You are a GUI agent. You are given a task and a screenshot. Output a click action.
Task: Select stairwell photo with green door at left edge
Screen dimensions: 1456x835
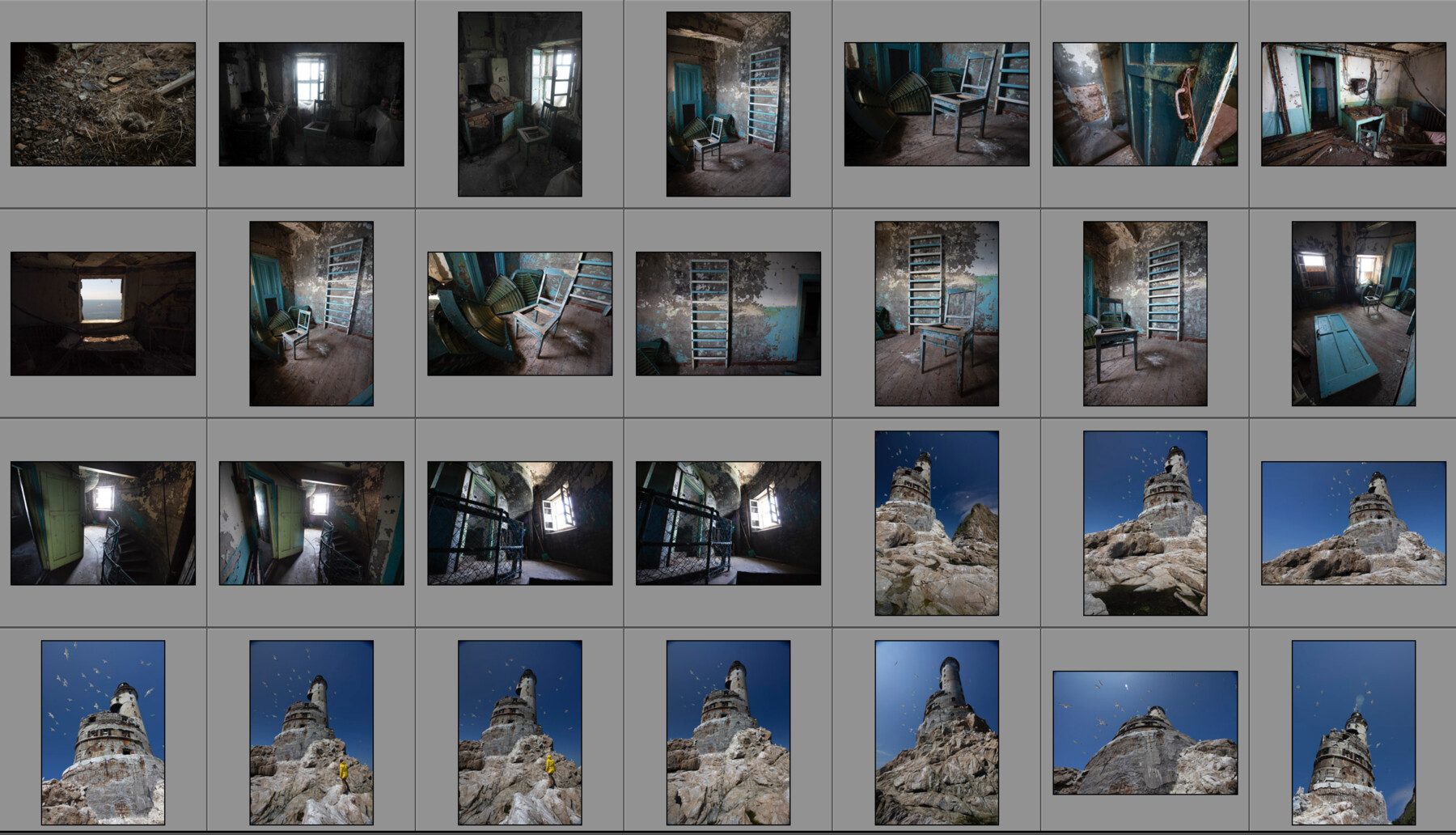click(103, 523)
